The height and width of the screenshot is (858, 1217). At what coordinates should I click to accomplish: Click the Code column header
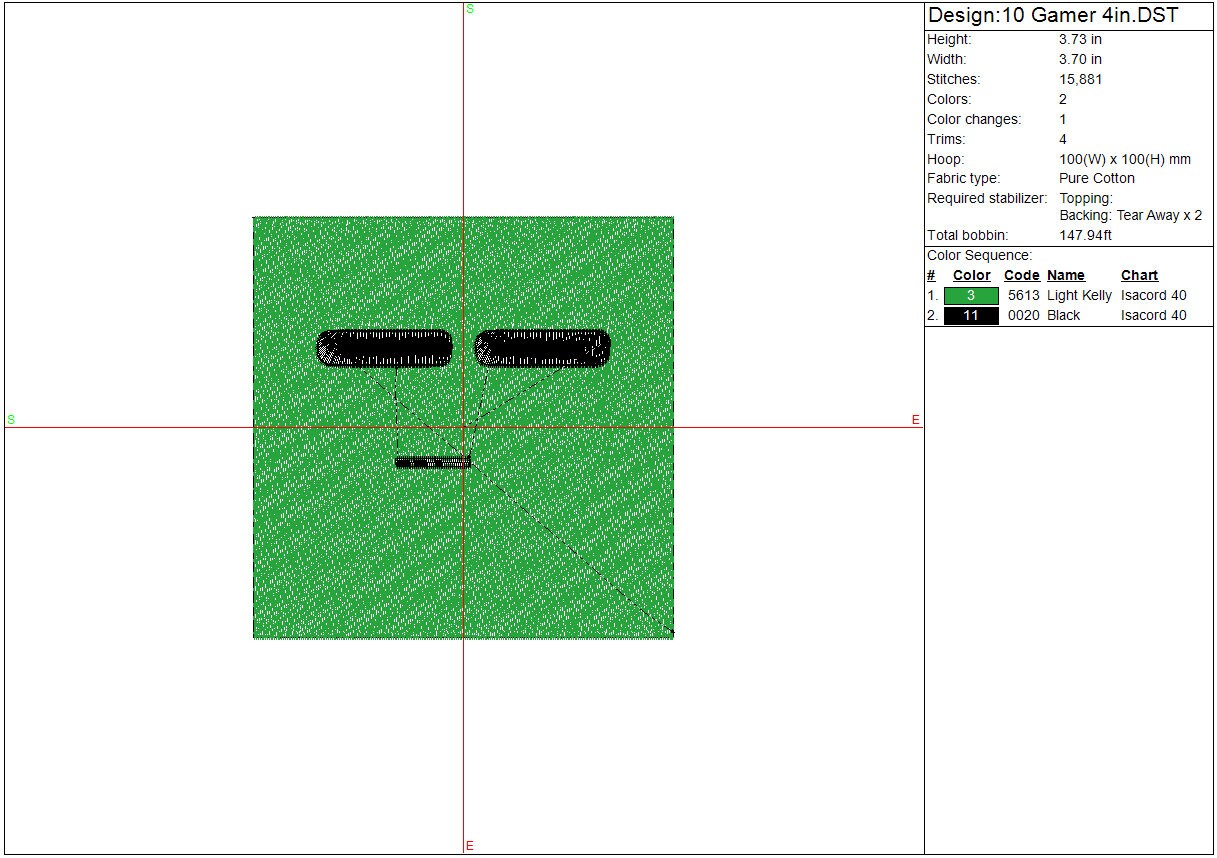(x=1021, y=276)
